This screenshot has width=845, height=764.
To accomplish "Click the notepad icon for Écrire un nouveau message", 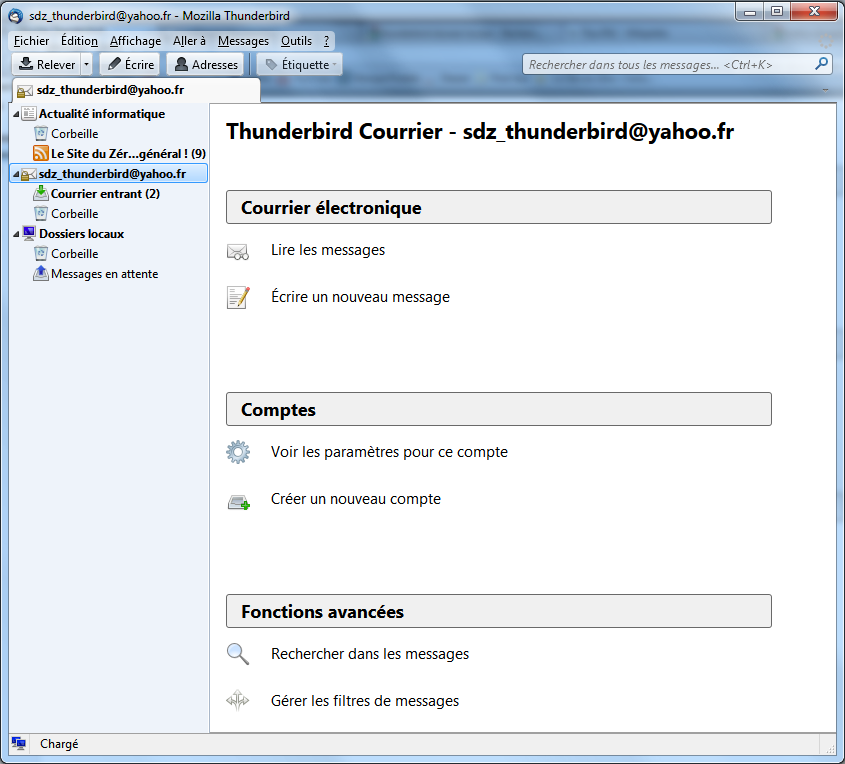I will click(237, 297).
